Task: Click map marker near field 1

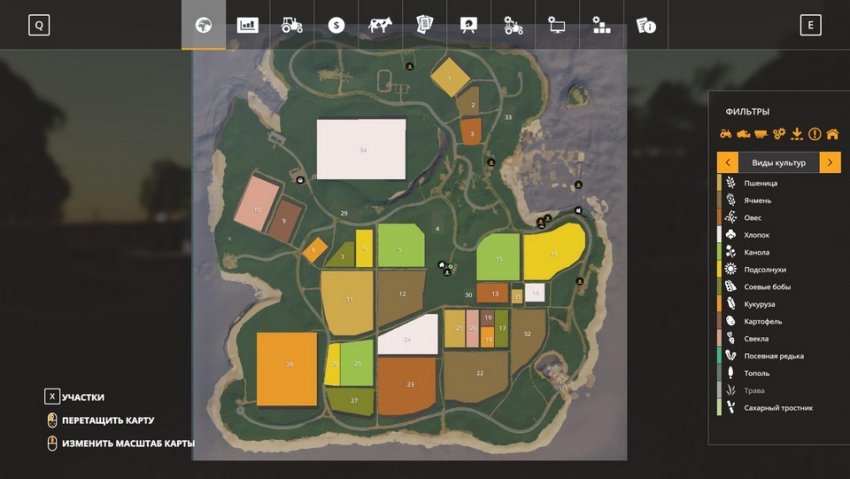Action: pyautogui.click(x=410, y=67)
